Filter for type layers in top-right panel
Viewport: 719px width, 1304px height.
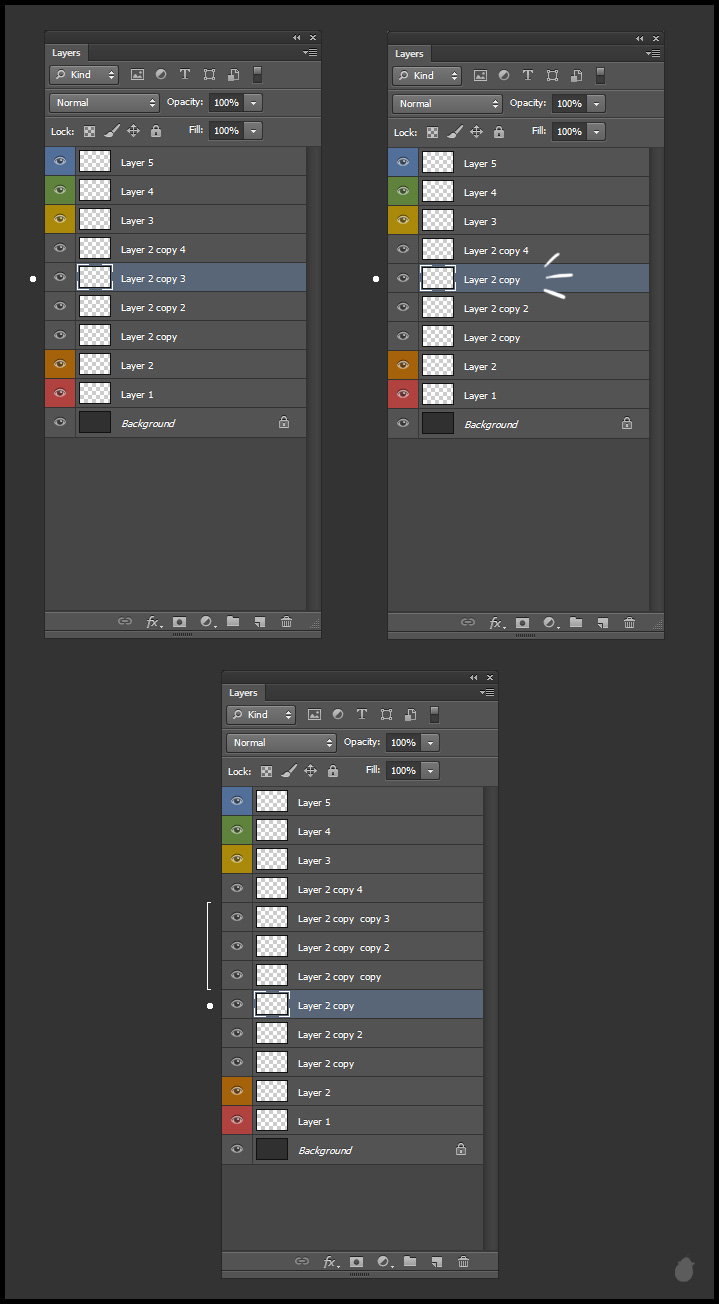point(528,76)
